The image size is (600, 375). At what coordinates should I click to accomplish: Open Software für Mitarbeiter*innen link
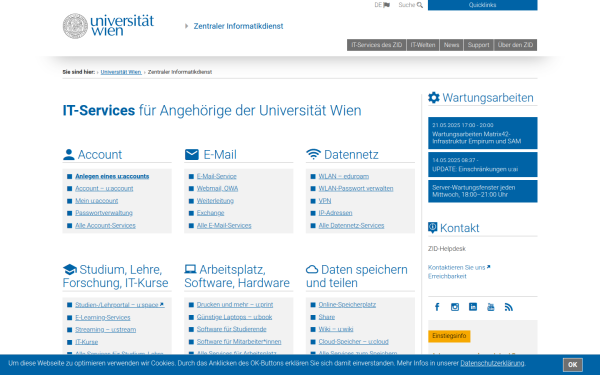[x=239, y=342]
